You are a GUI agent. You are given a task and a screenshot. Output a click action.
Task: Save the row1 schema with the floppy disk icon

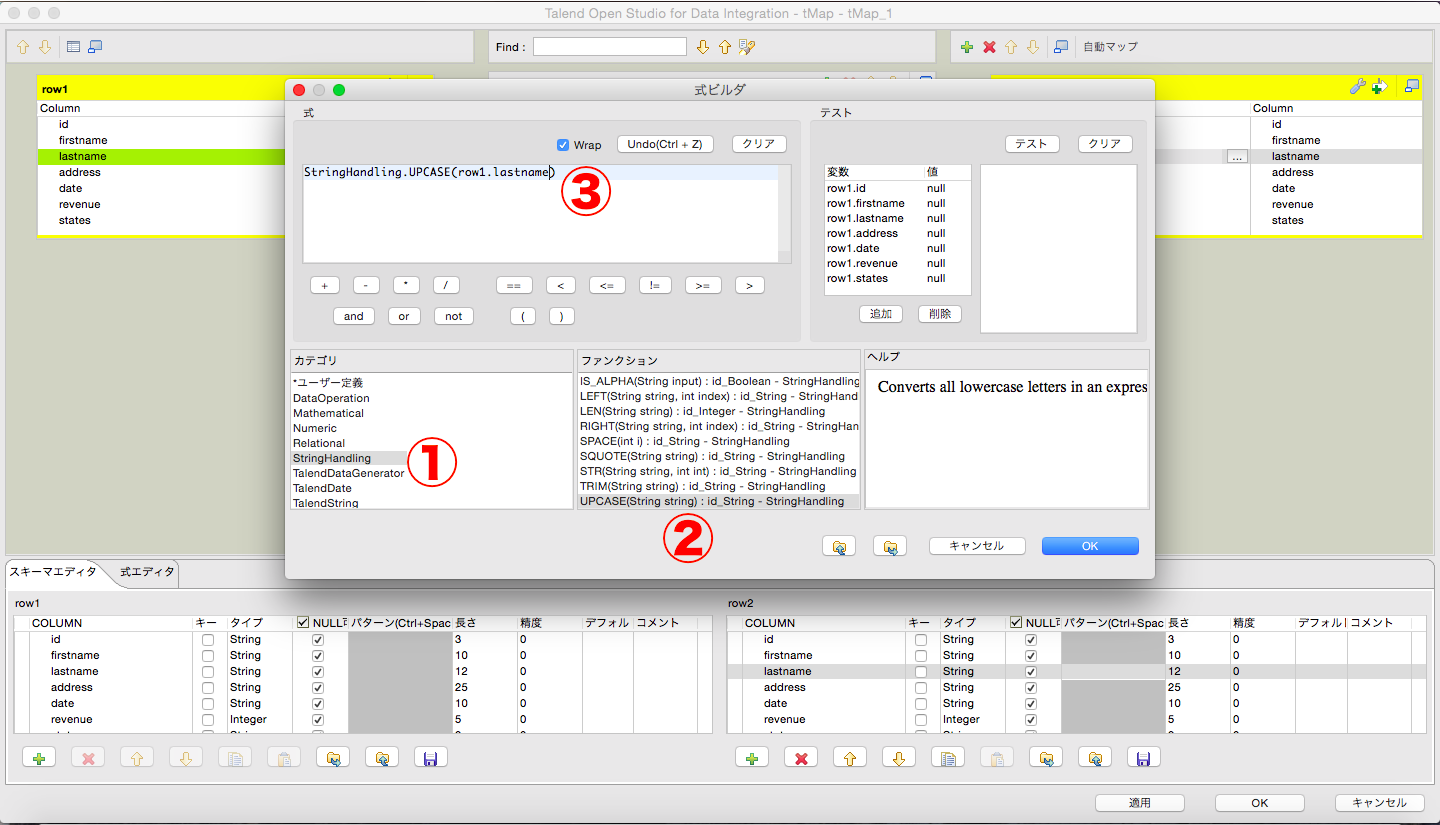[431, 757]
